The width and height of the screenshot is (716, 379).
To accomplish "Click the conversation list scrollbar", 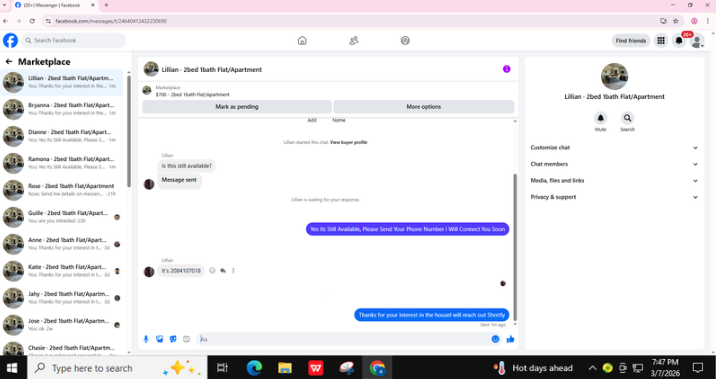I will pos(129,132).
